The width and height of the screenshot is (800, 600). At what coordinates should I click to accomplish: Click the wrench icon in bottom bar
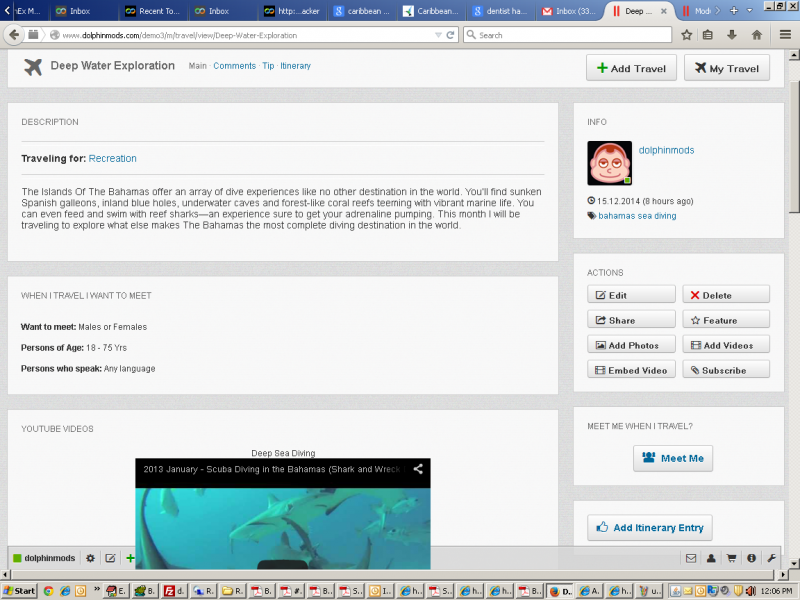click(x=771, y=558)
